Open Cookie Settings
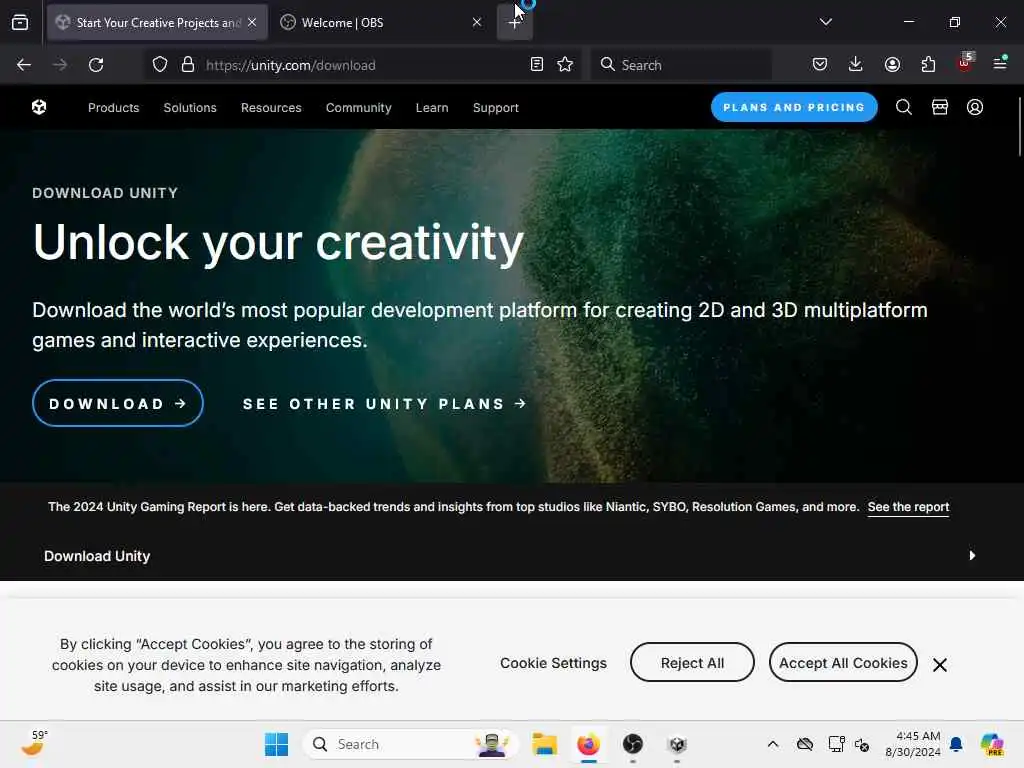 [x=553, y=664]
